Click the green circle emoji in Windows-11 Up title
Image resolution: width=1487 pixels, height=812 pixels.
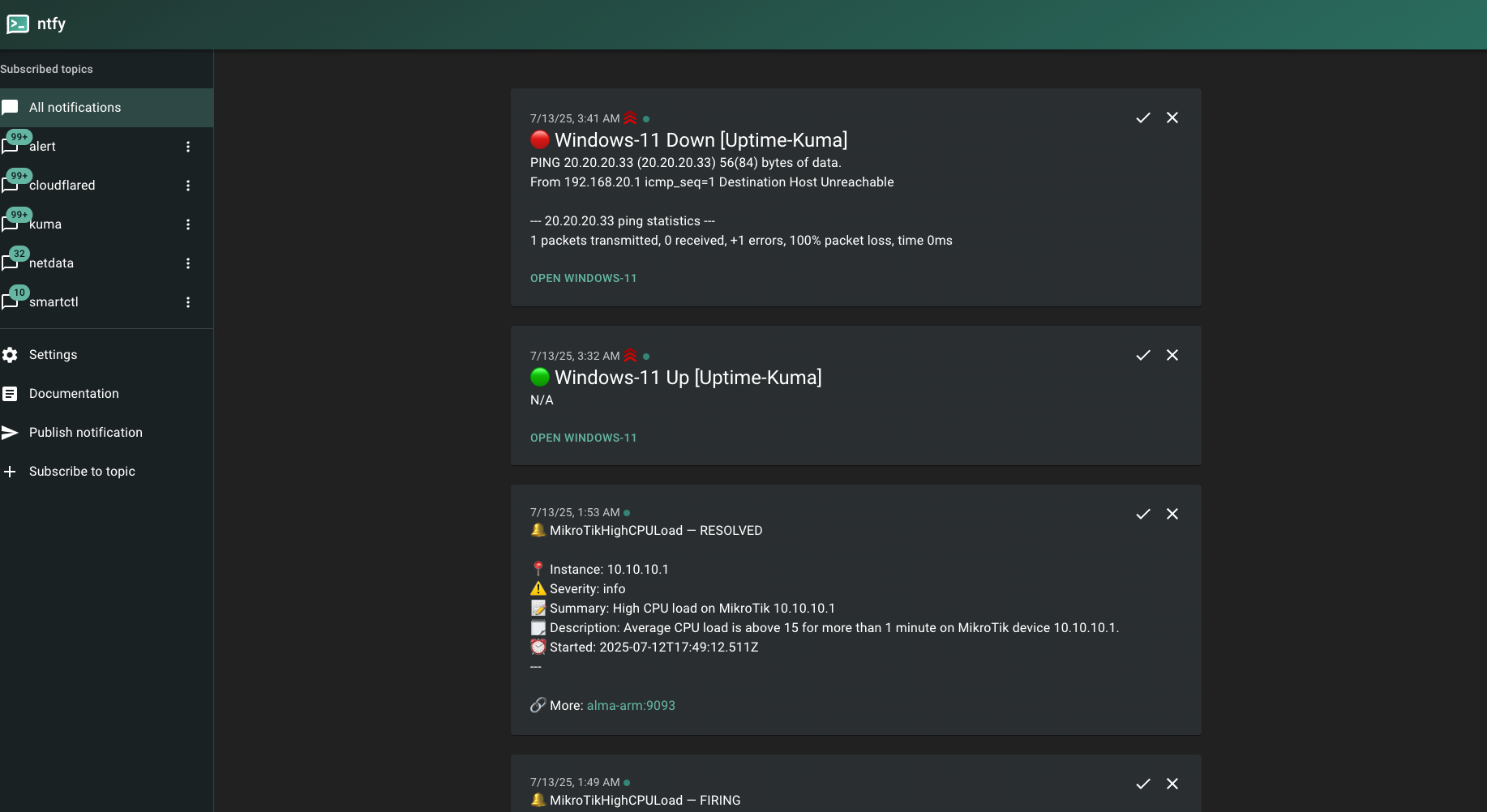pos(540,378)
